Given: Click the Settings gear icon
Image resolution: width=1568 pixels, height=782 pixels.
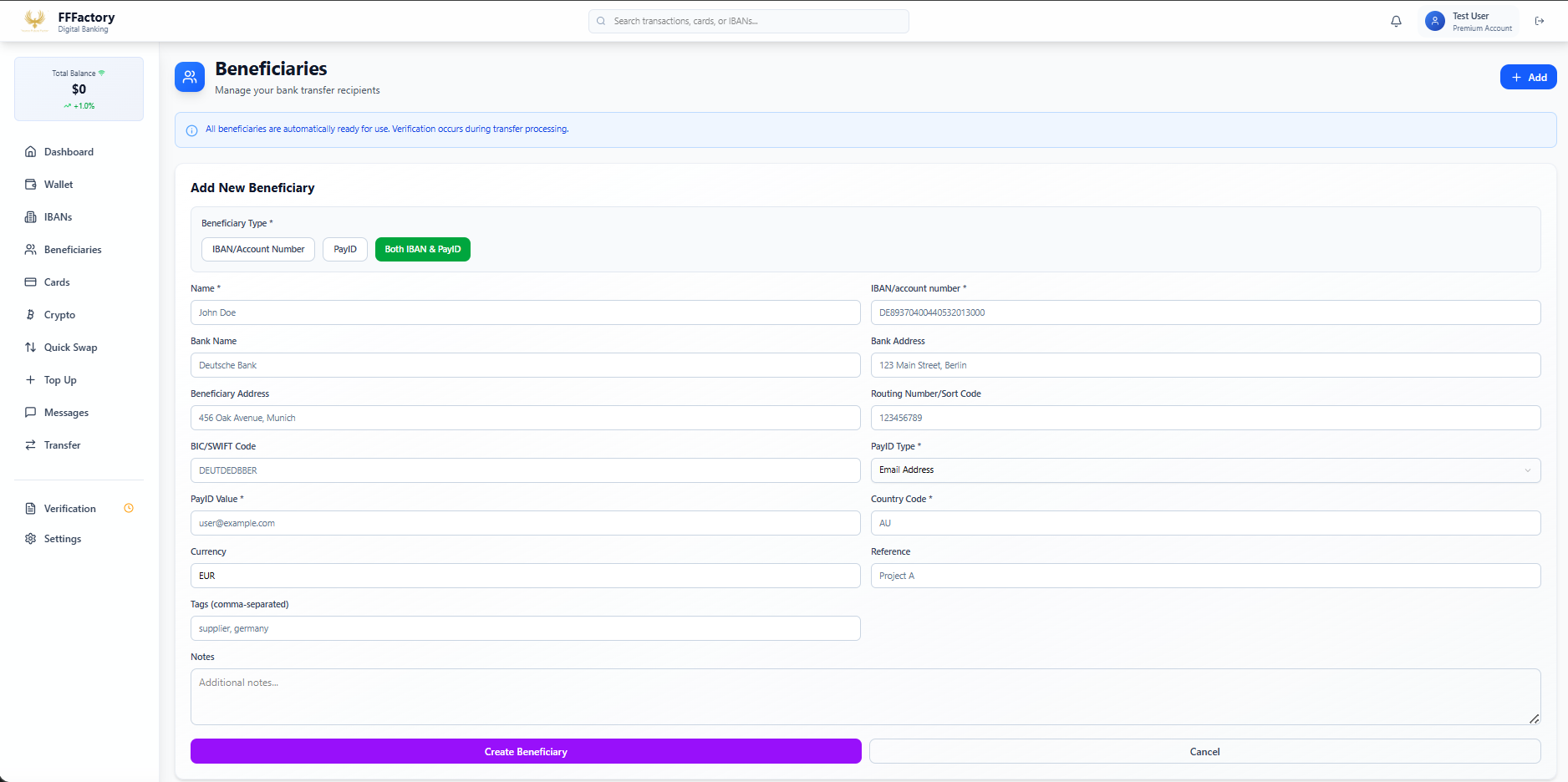Looking at the screenshot, I should (31, 539).
